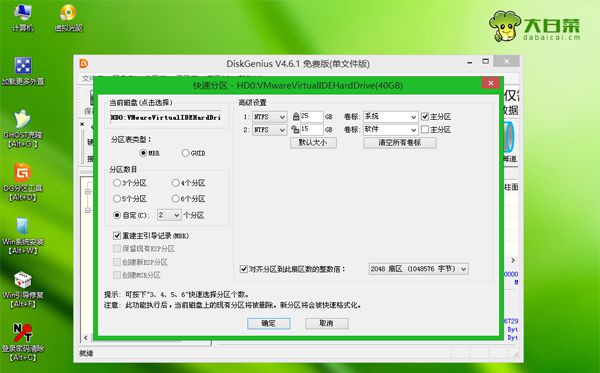Launch login password clear (Alt+C) icon
Image resolution: width=600 pixels, height=373 pixels.
click(x=23, y=342)
